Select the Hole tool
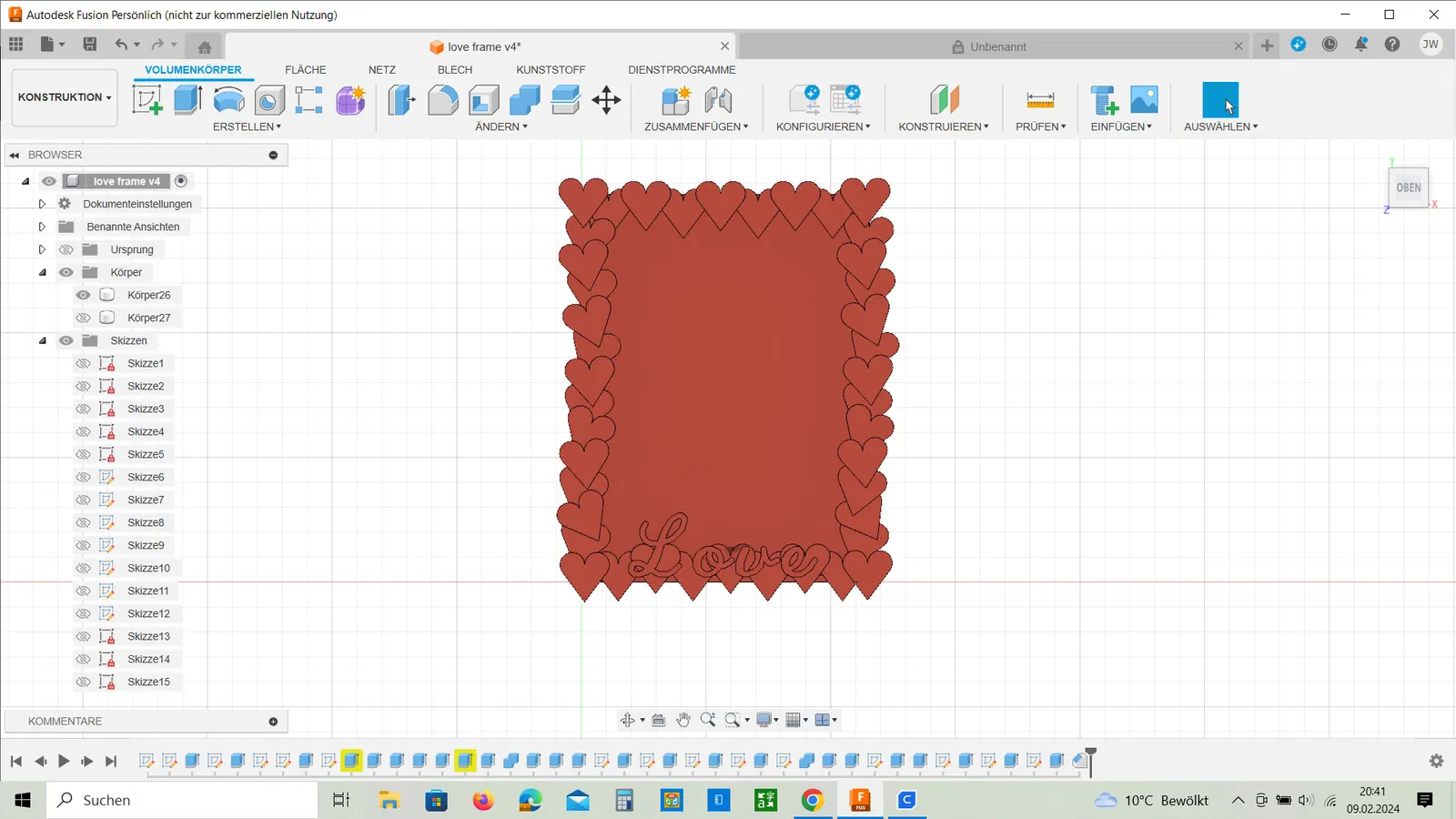This screenshot has width=1456, height=819. coord(269,99)
